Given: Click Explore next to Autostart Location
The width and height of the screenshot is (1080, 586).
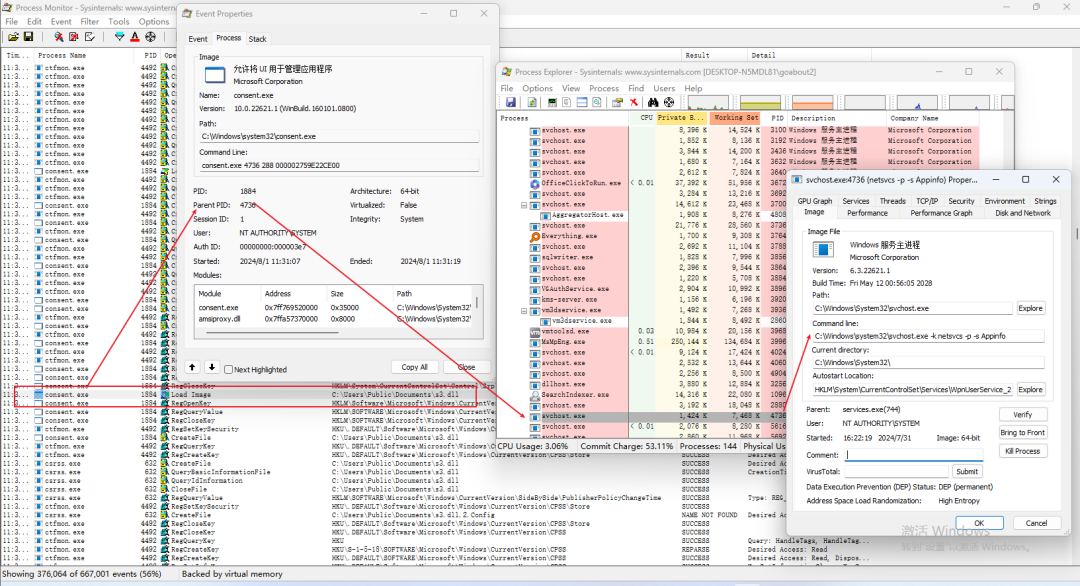Looking at the screenshot, I should pos(1030,390).
